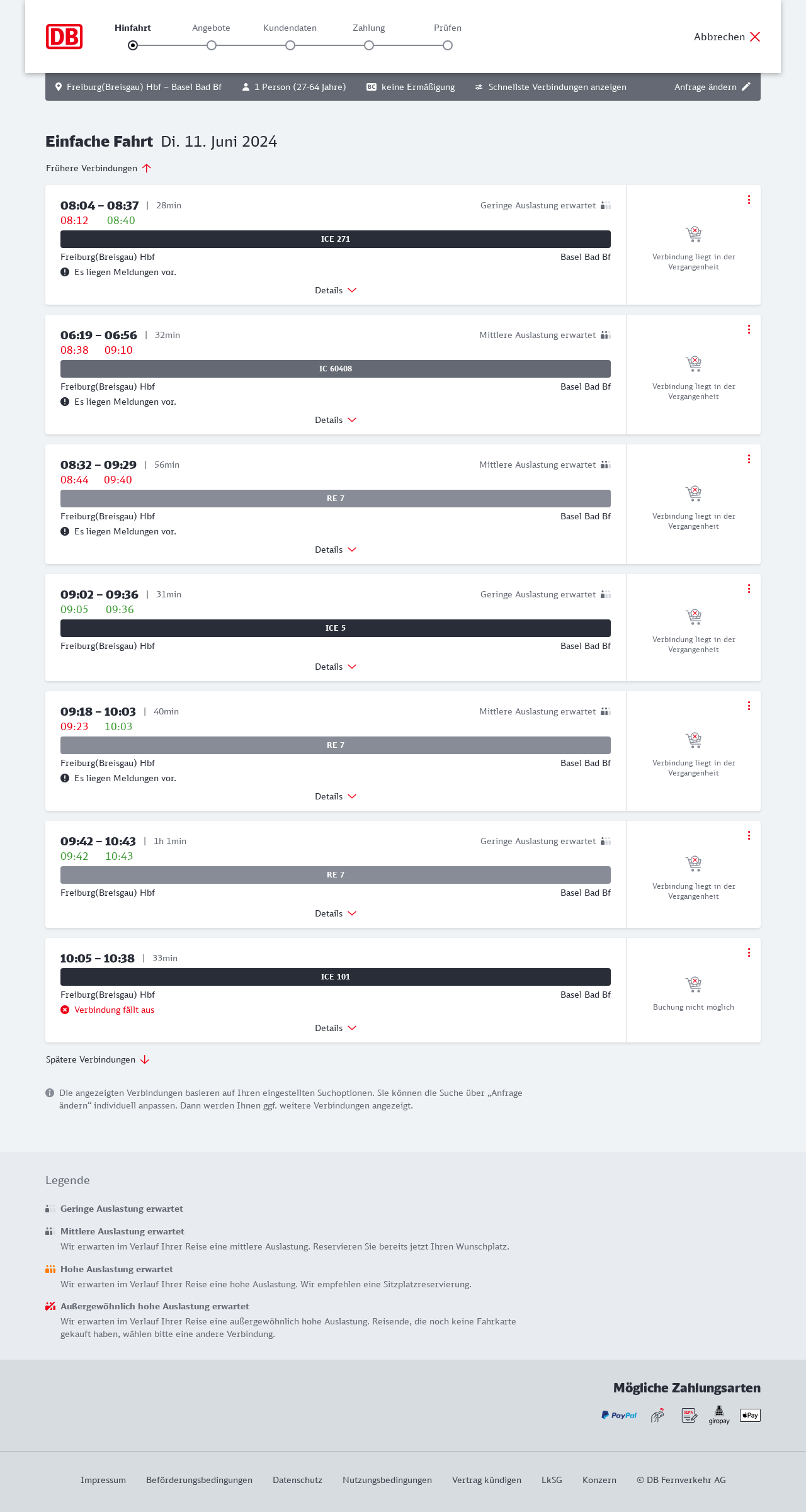The image size is (806, 1512).
Task: Expand Details for the cancelled ICE 101
Action: [336, 1028]
